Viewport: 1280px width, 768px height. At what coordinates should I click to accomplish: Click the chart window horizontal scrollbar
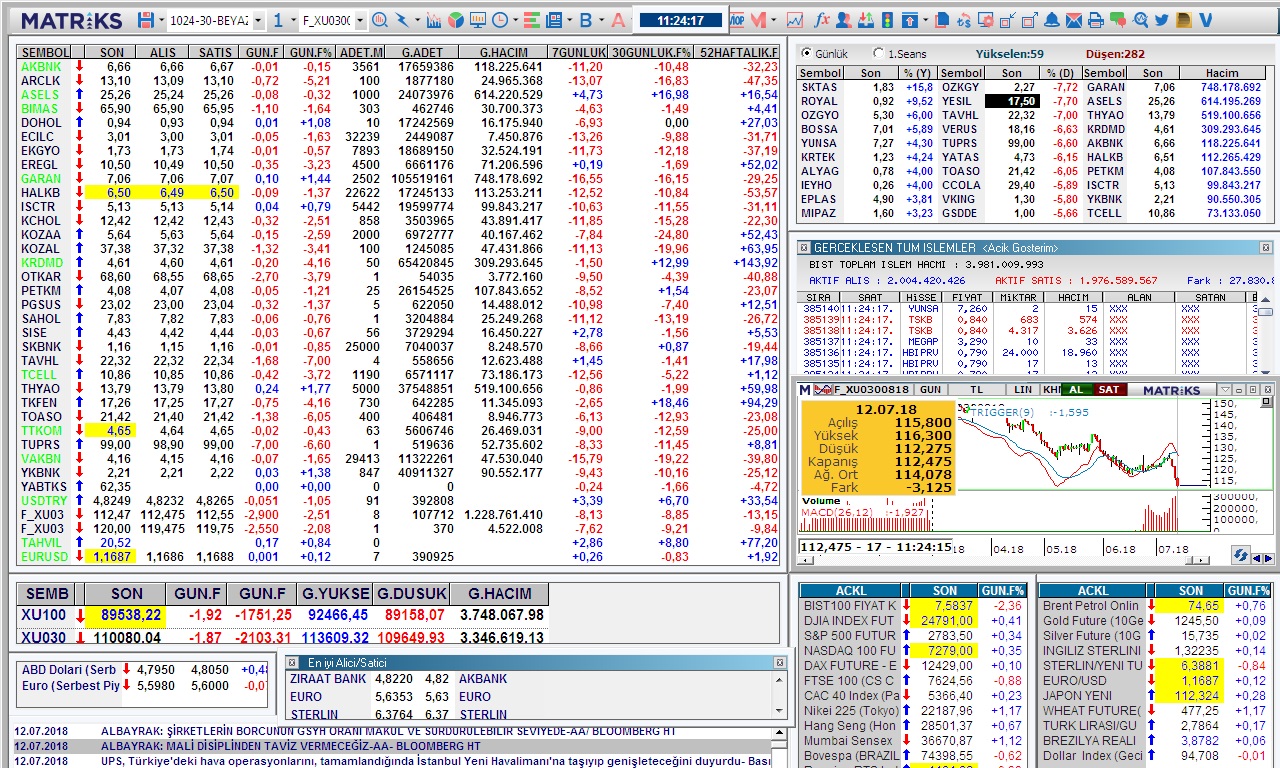(x=1004, y=560)
